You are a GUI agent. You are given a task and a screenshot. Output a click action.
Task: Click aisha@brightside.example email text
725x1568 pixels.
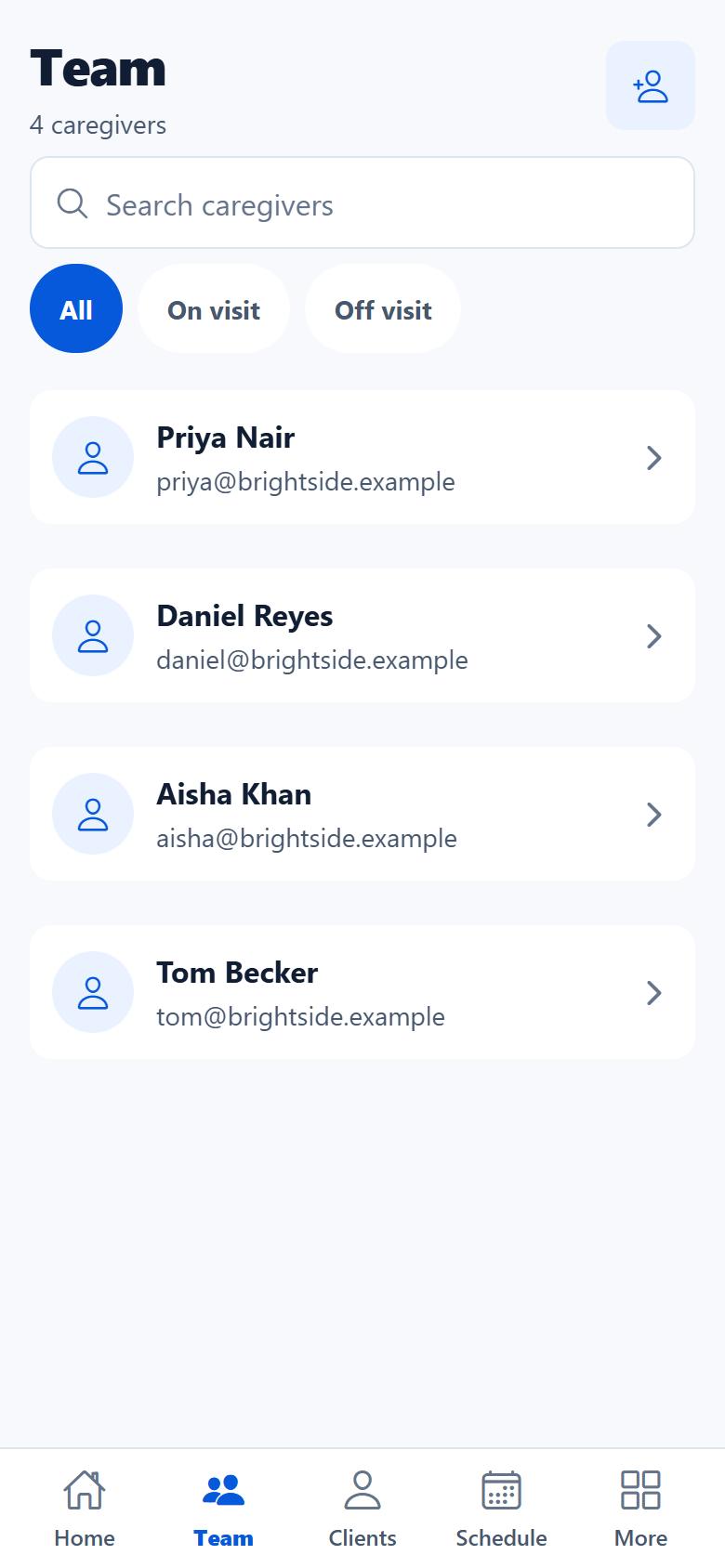point(307,838)
